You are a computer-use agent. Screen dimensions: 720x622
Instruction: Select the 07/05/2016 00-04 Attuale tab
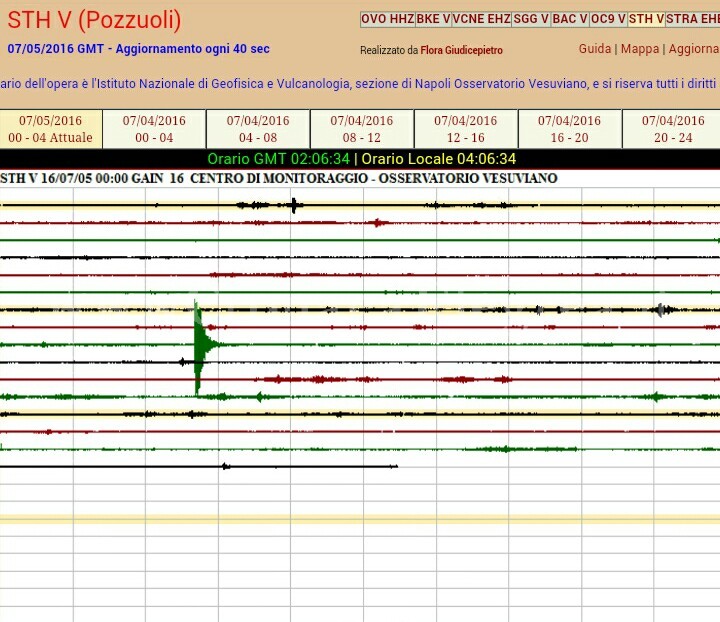(x=50, y=129)
